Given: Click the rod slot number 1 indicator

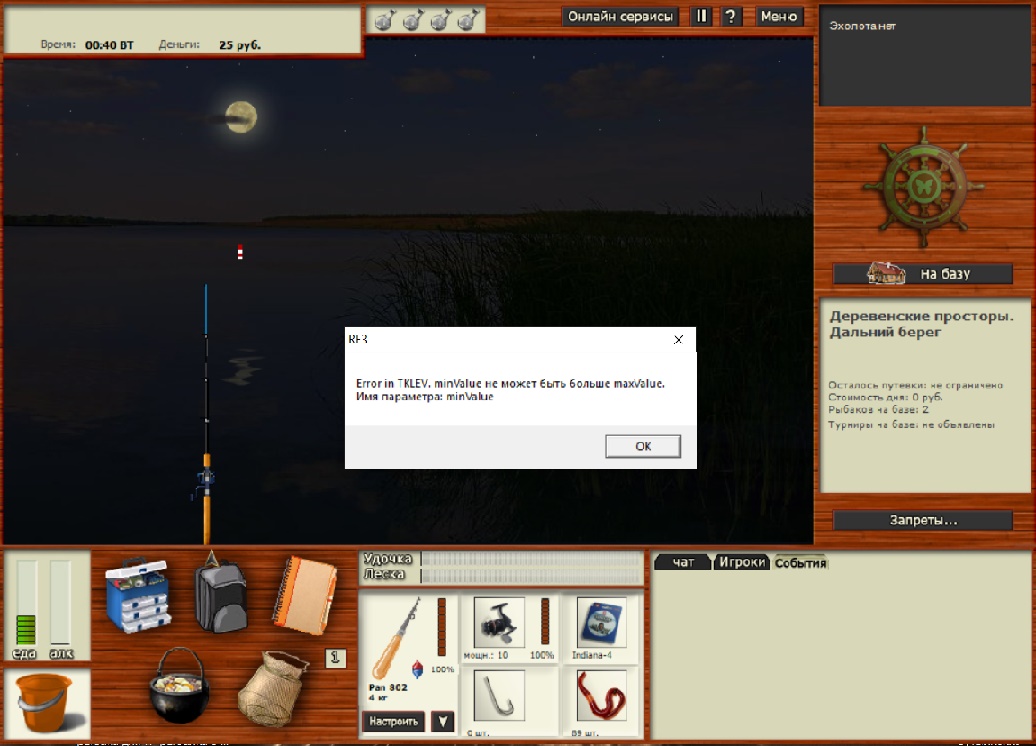Looking at the screenshot, I should click(335, 657).
